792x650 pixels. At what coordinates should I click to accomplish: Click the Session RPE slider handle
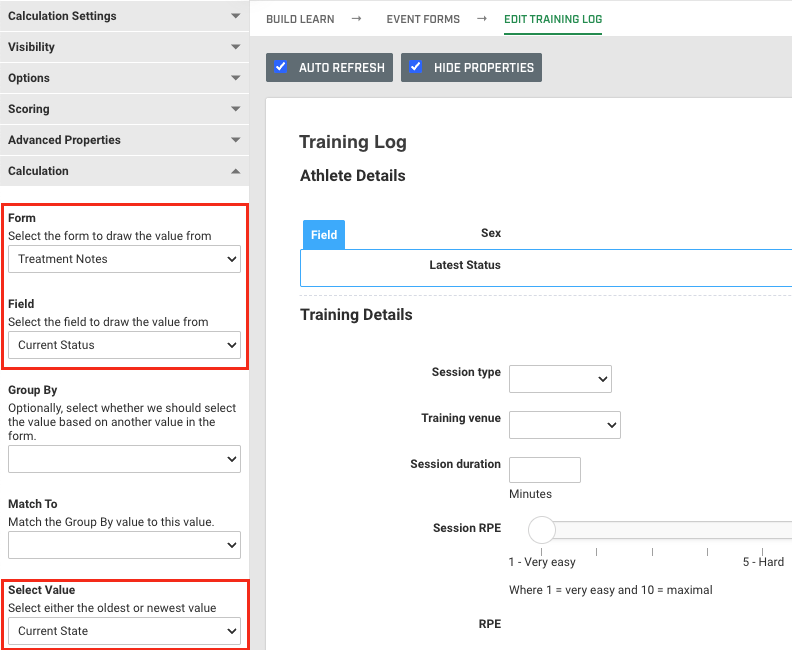point(541,530)
